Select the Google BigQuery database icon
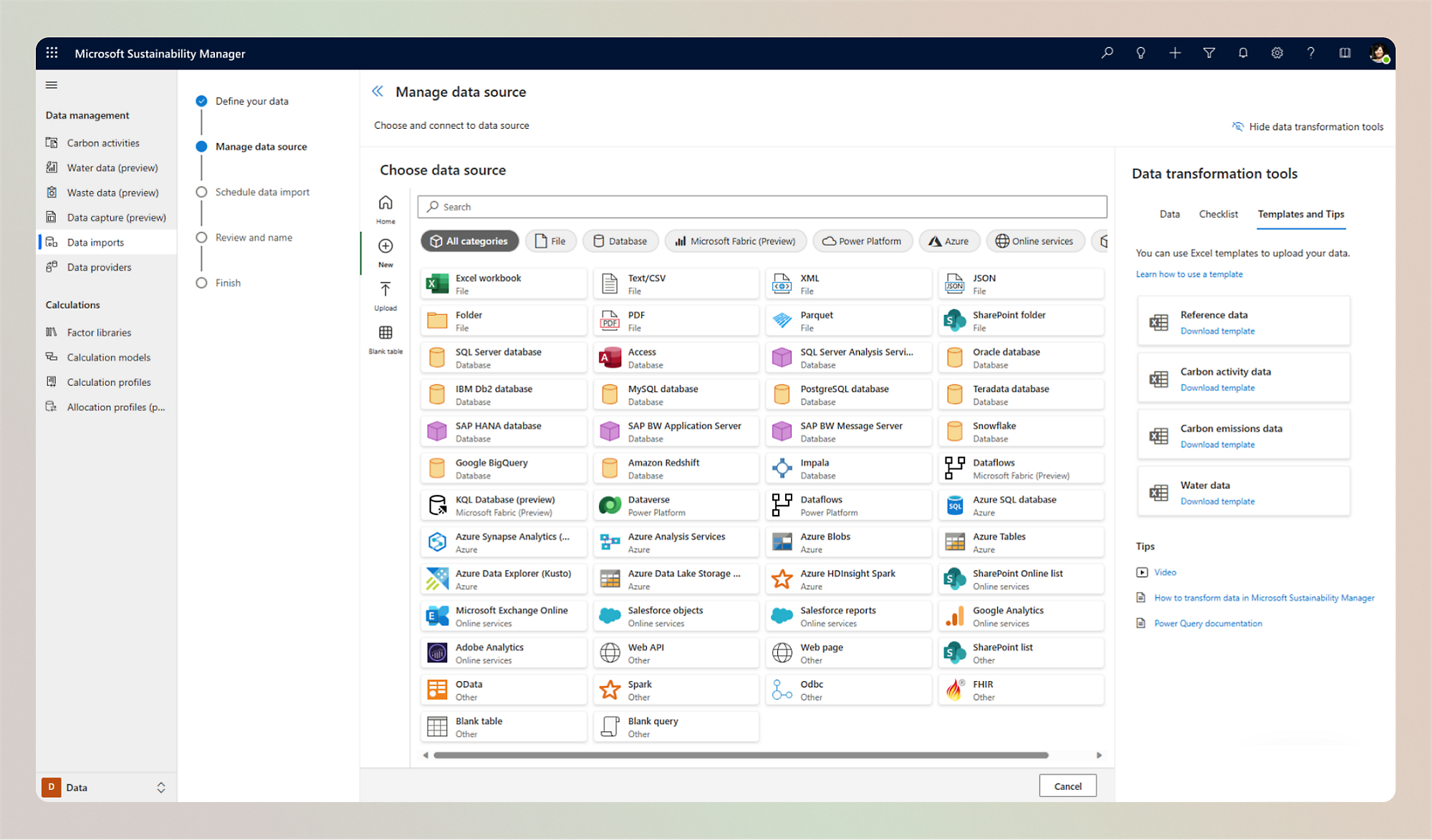Viewport: 1432px width, 840px height. click(x=437, y=468)
